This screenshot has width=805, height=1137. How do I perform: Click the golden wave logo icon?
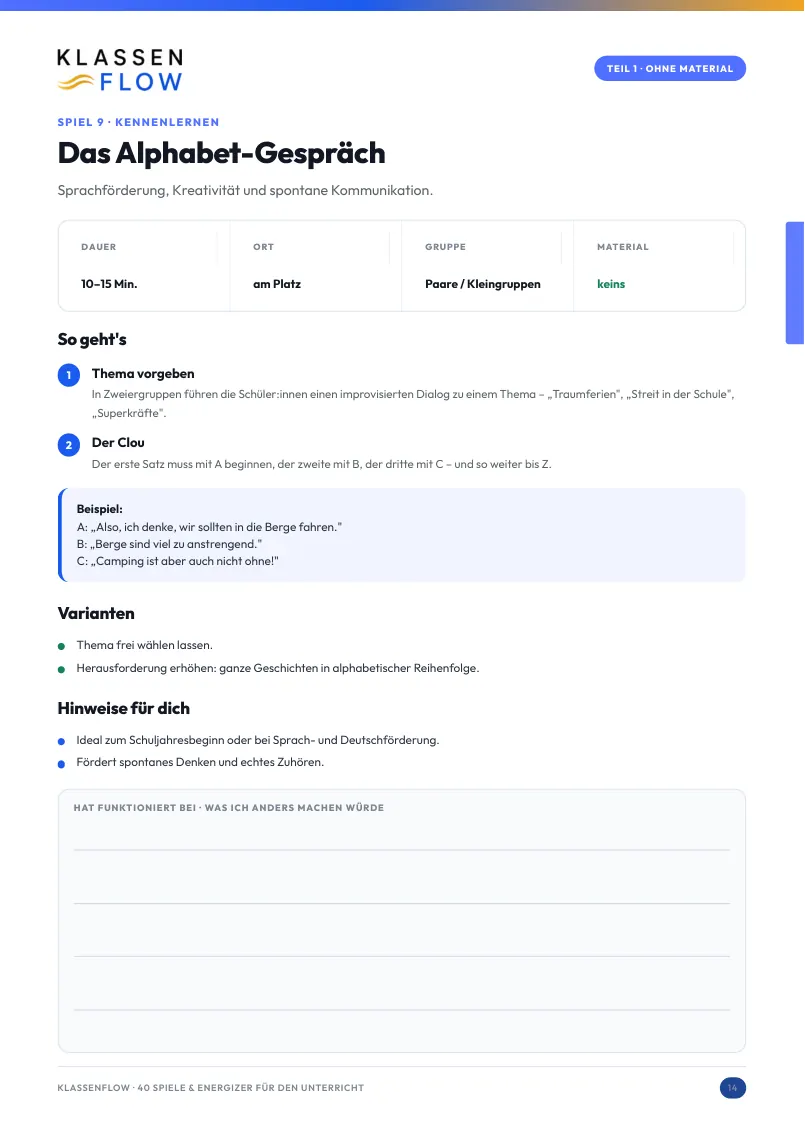(x=75, y=82)
